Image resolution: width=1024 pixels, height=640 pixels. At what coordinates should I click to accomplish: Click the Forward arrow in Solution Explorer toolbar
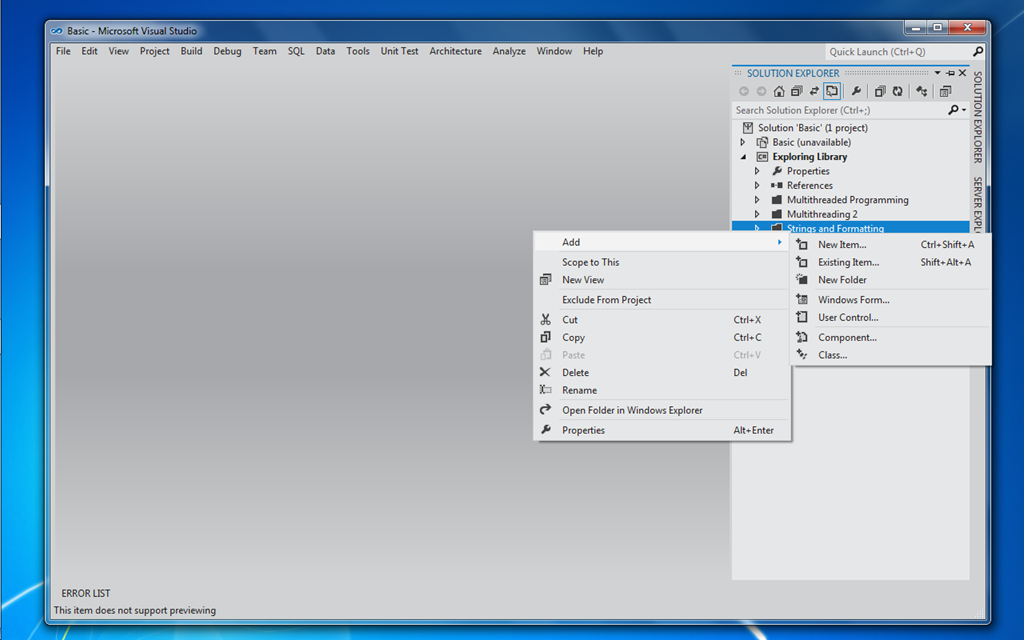761,91
